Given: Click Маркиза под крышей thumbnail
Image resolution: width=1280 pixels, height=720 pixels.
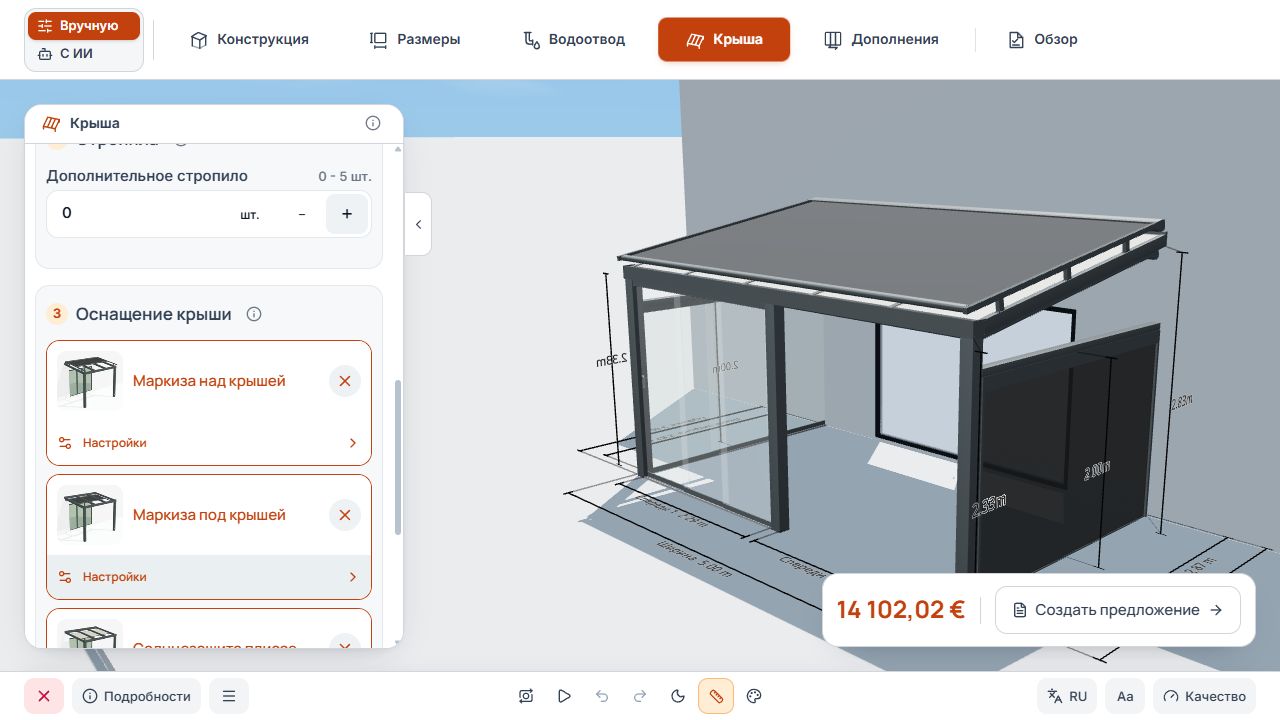Looking at the screenshot, I should click(x=90, y=515).
